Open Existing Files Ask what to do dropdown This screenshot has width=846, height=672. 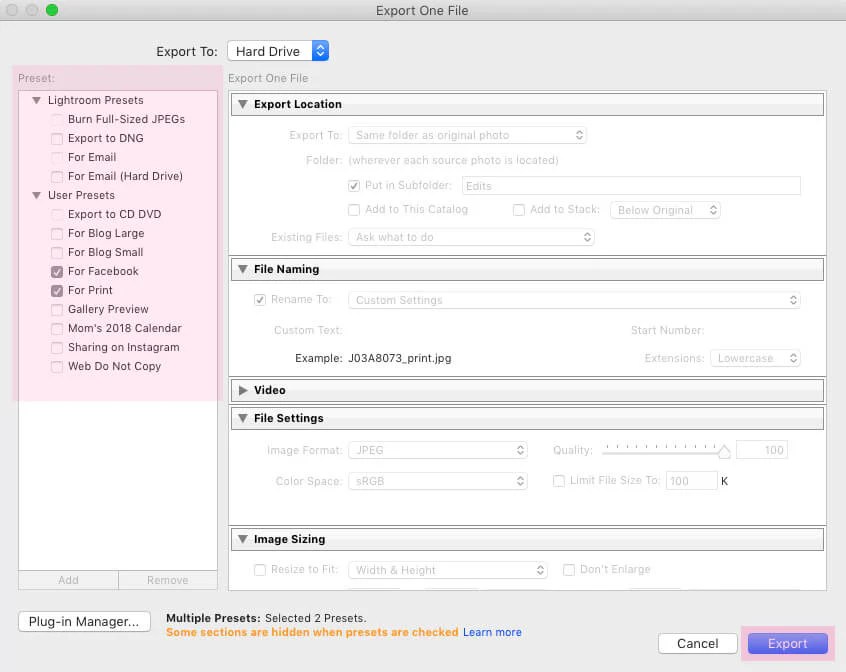click(x=472, y=237)
